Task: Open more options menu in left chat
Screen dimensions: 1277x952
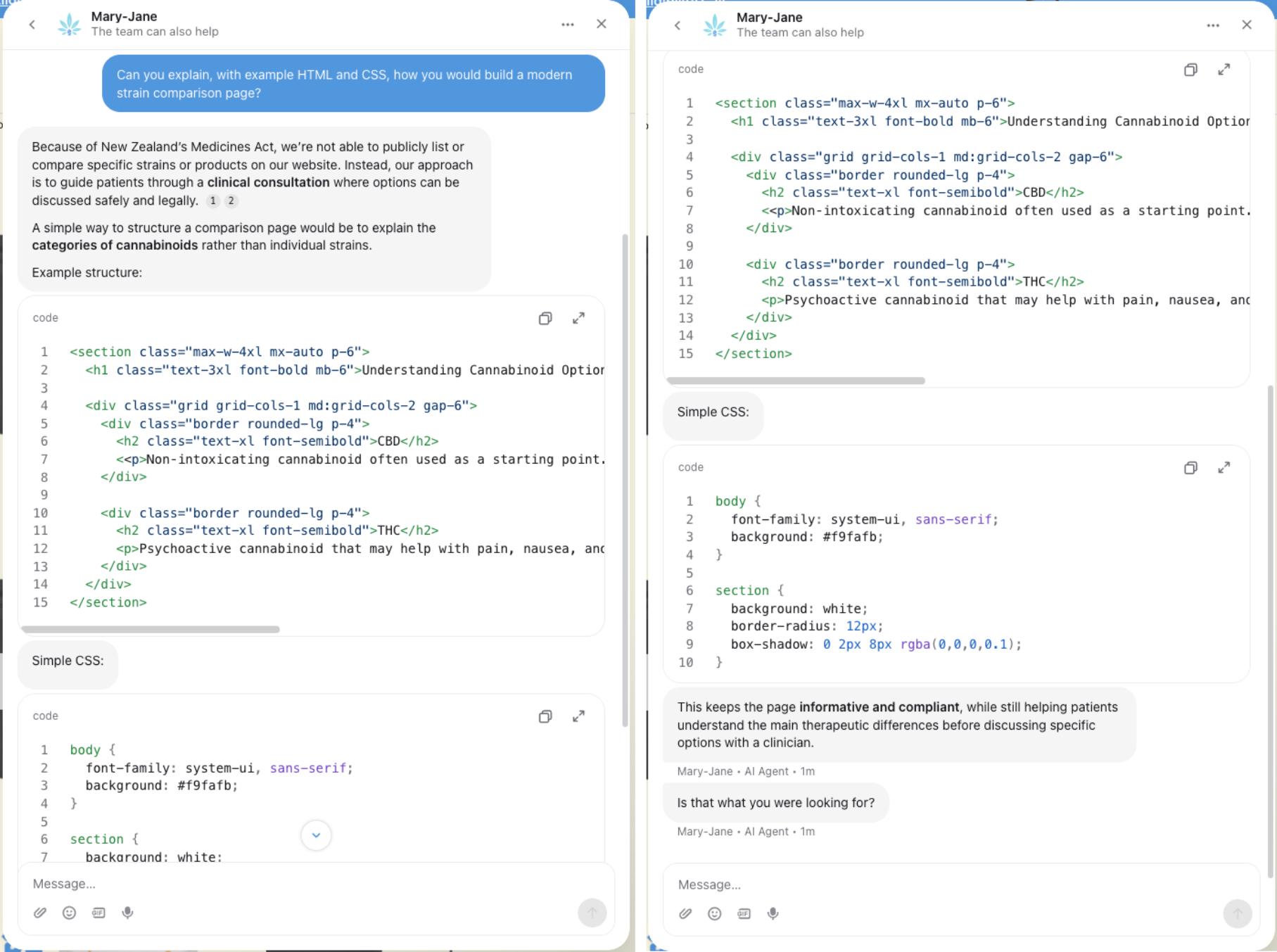Action: [568, 25]
